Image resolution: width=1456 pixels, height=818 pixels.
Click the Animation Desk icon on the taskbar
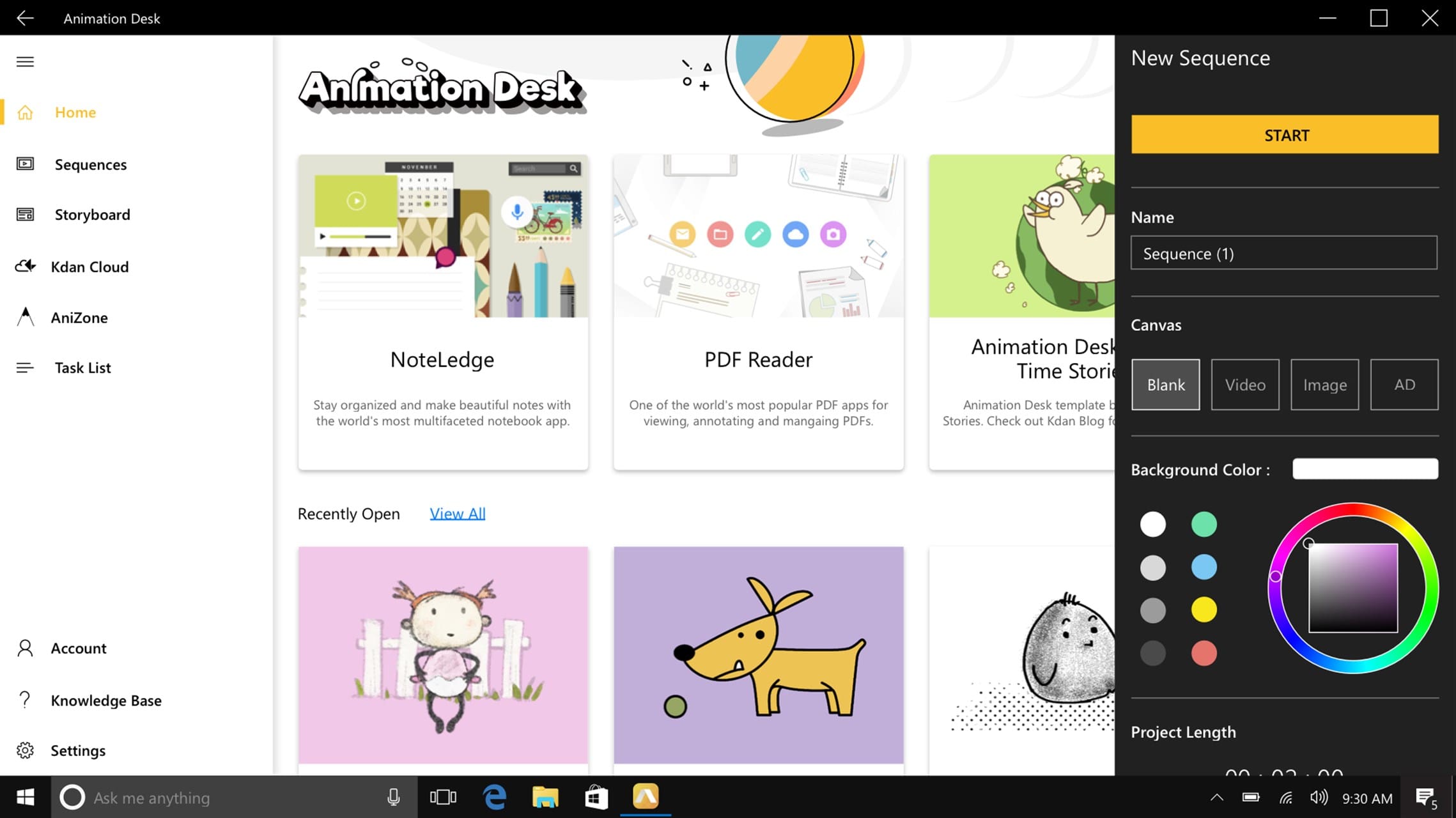[646, 797]
